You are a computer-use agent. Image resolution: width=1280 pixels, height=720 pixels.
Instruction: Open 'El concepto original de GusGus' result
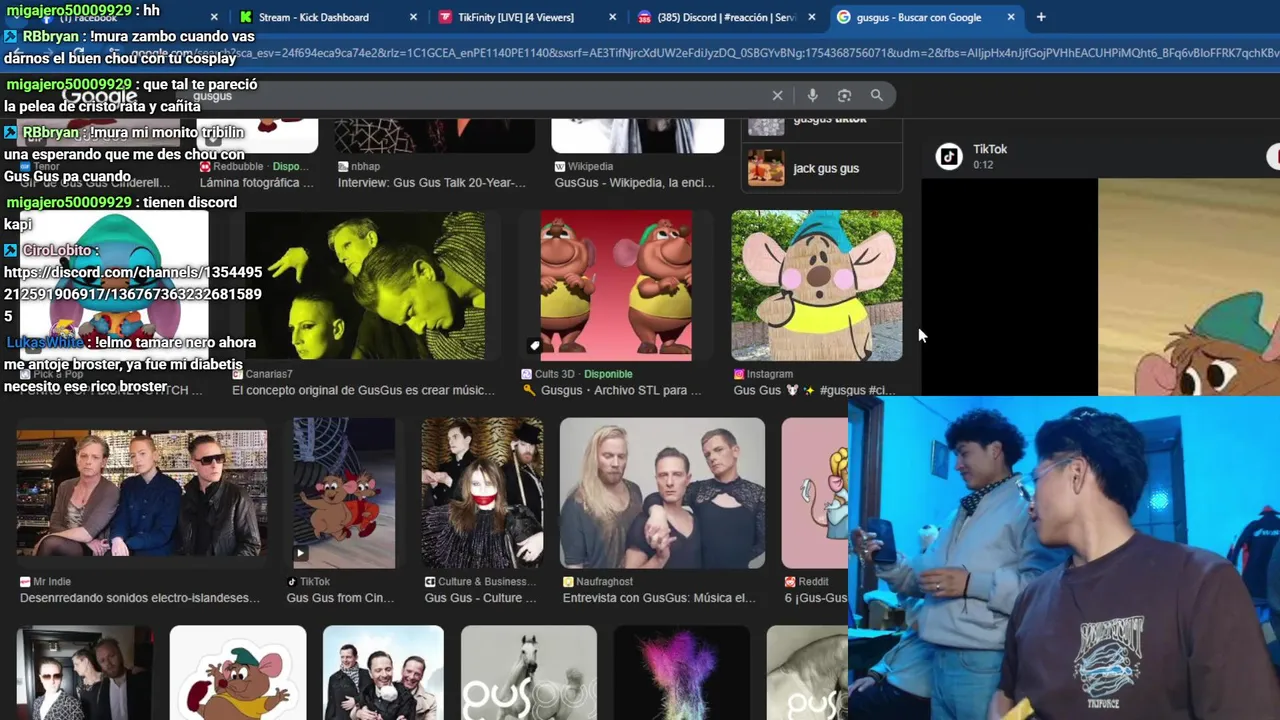pos(363,390)
